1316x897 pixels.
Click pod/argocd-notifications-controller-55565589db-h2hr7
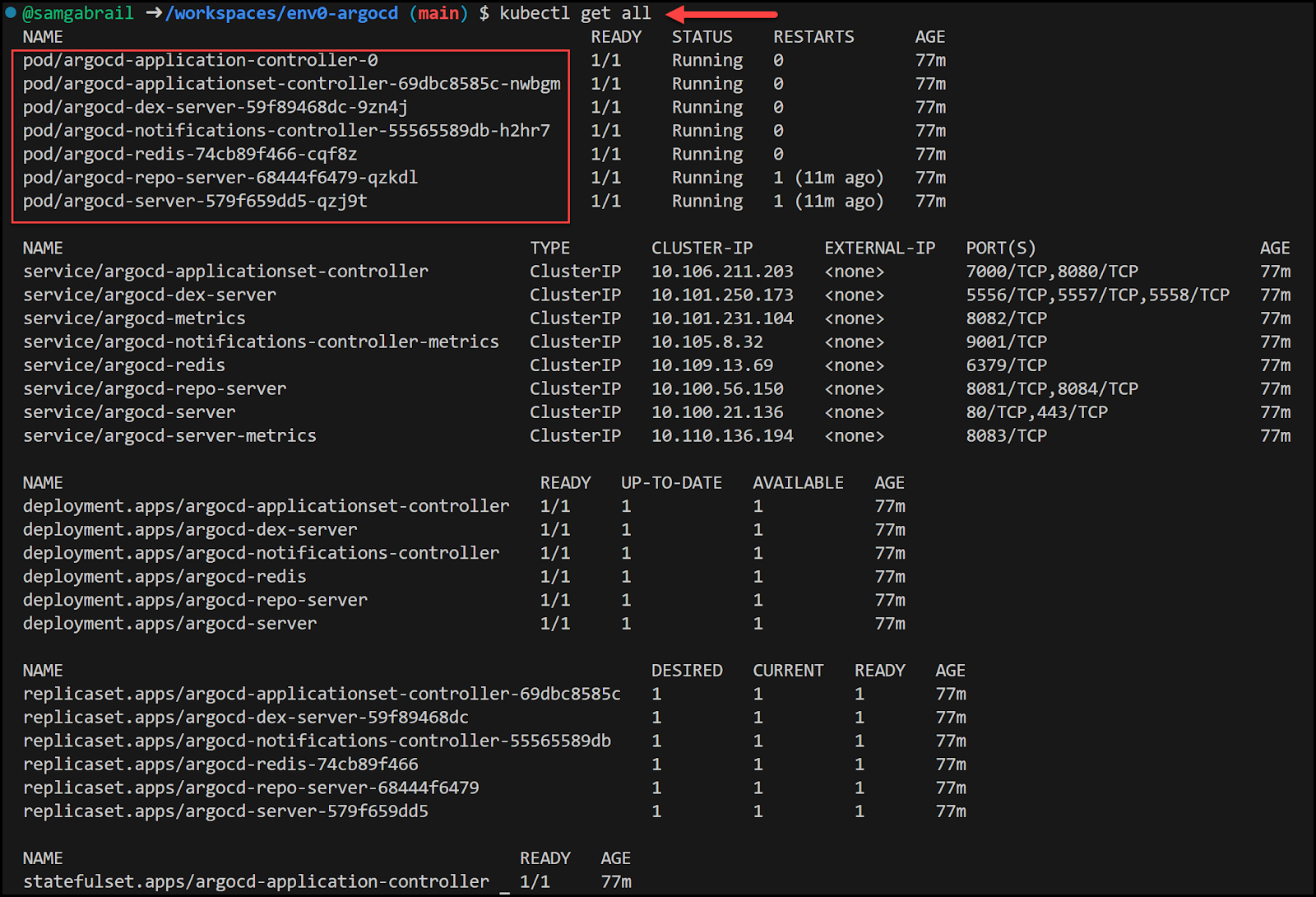286,131
